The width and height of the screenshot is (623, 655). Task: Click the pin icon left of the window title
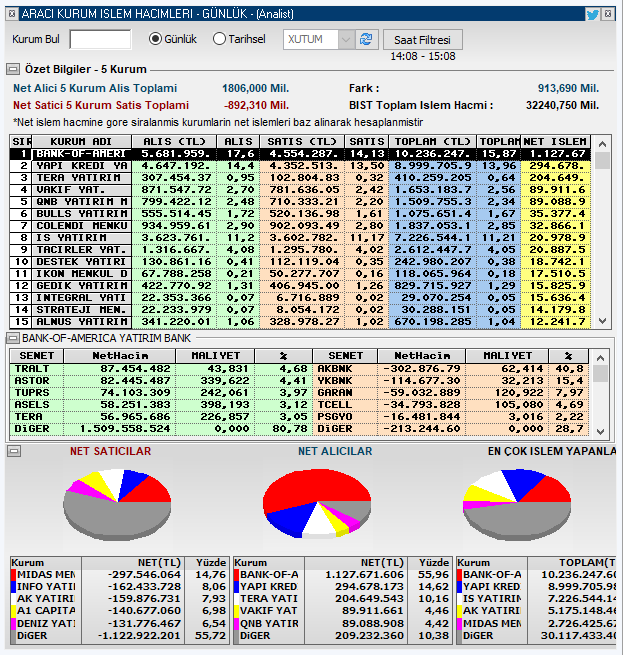coord(12,14)
